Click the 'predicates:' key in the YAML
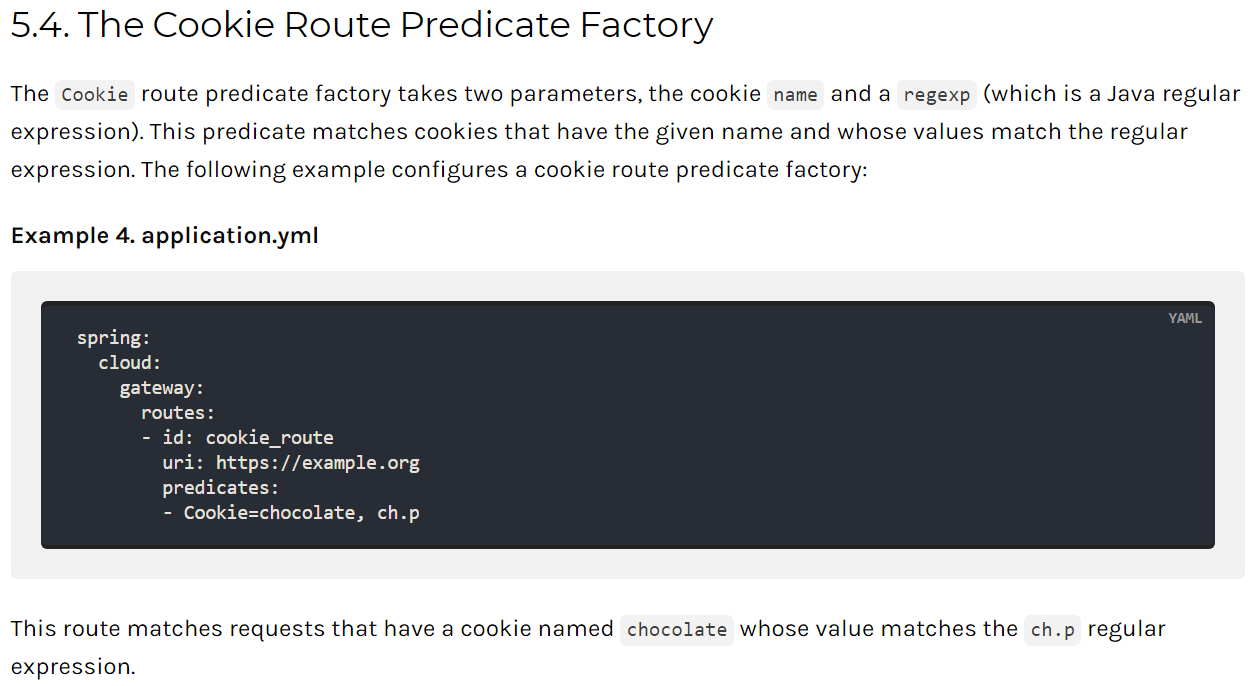This screenshot has width=1249, height=686. coord(220,488)
